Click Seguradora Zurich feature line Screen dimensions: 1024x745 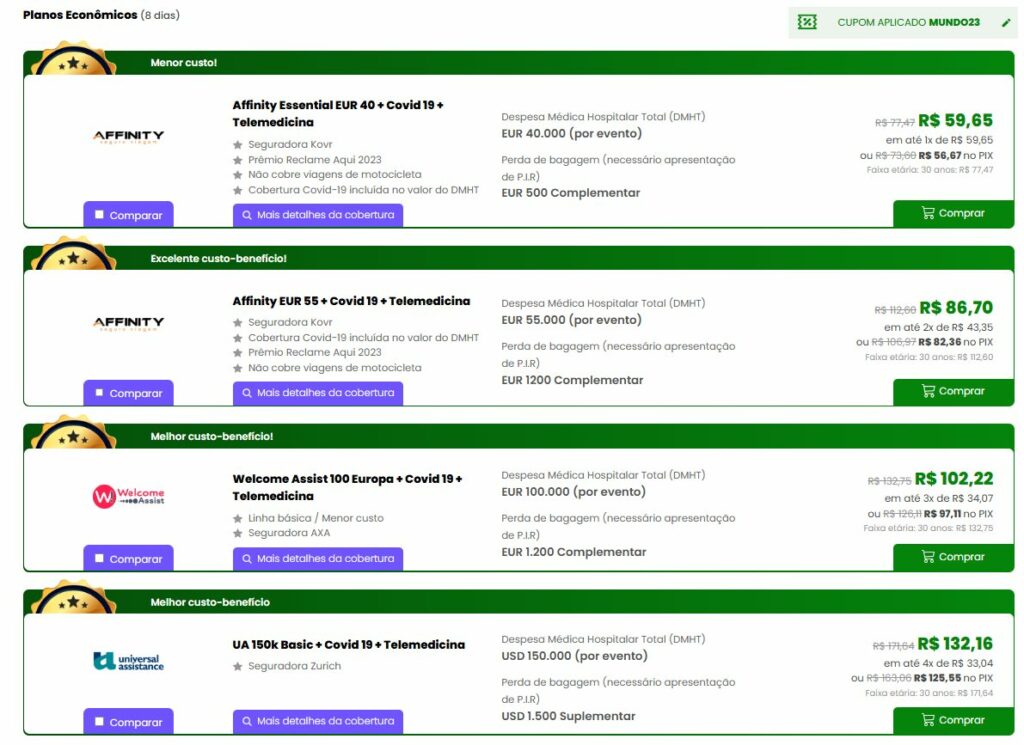click(294, 666)
